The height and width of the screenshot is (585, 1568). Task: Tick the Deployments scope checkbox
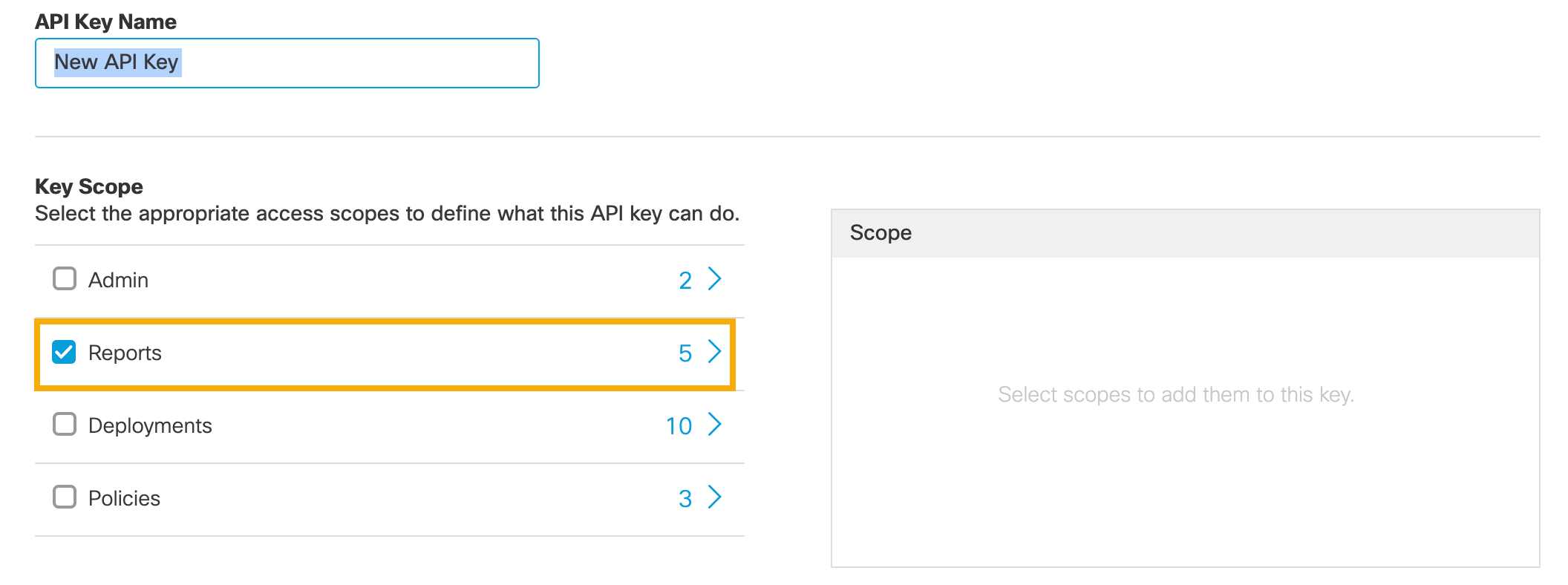[x=65, y=425]
